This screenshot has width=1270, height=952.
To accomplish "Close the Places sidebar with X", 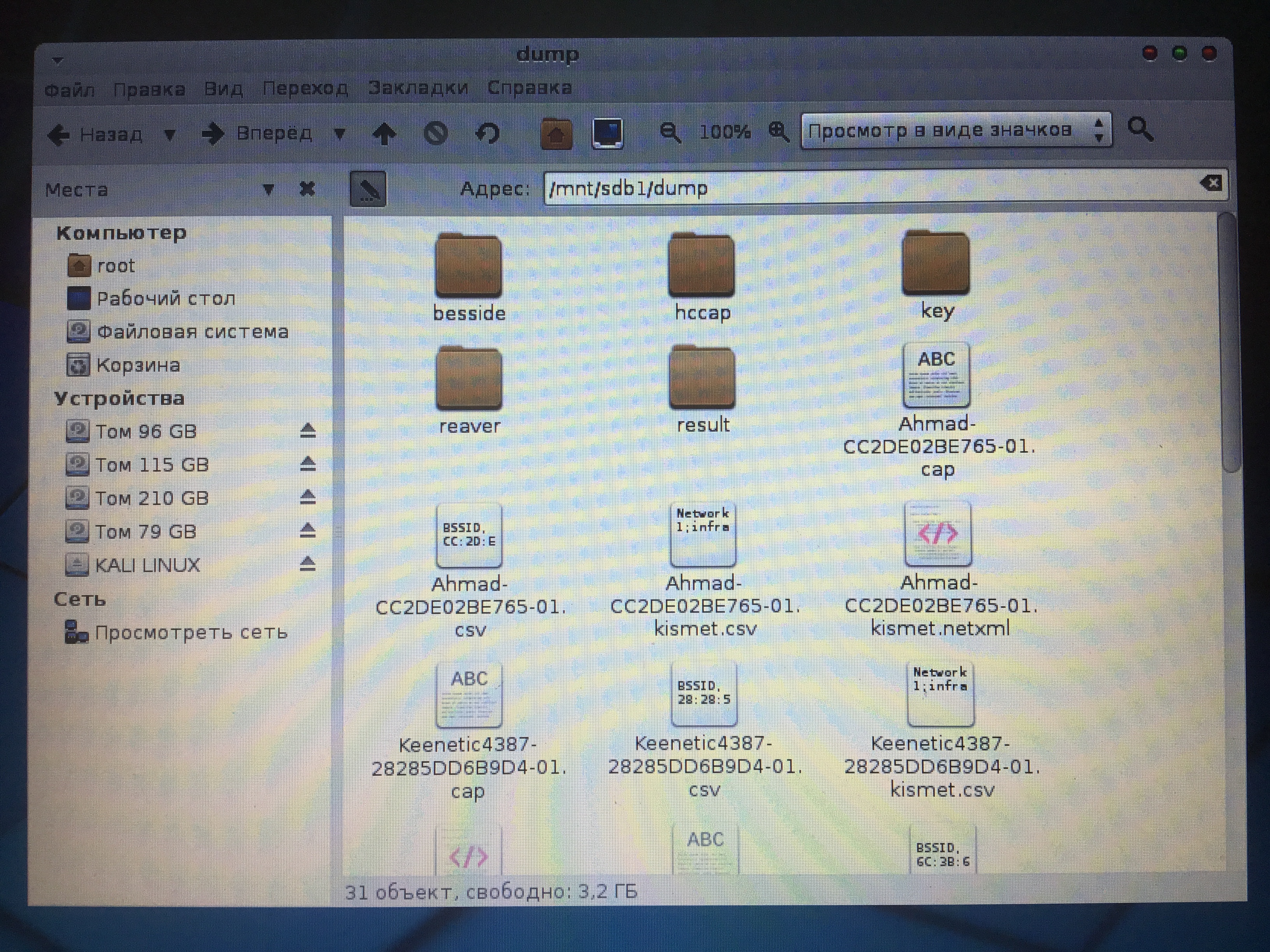I will pos(307,188).
